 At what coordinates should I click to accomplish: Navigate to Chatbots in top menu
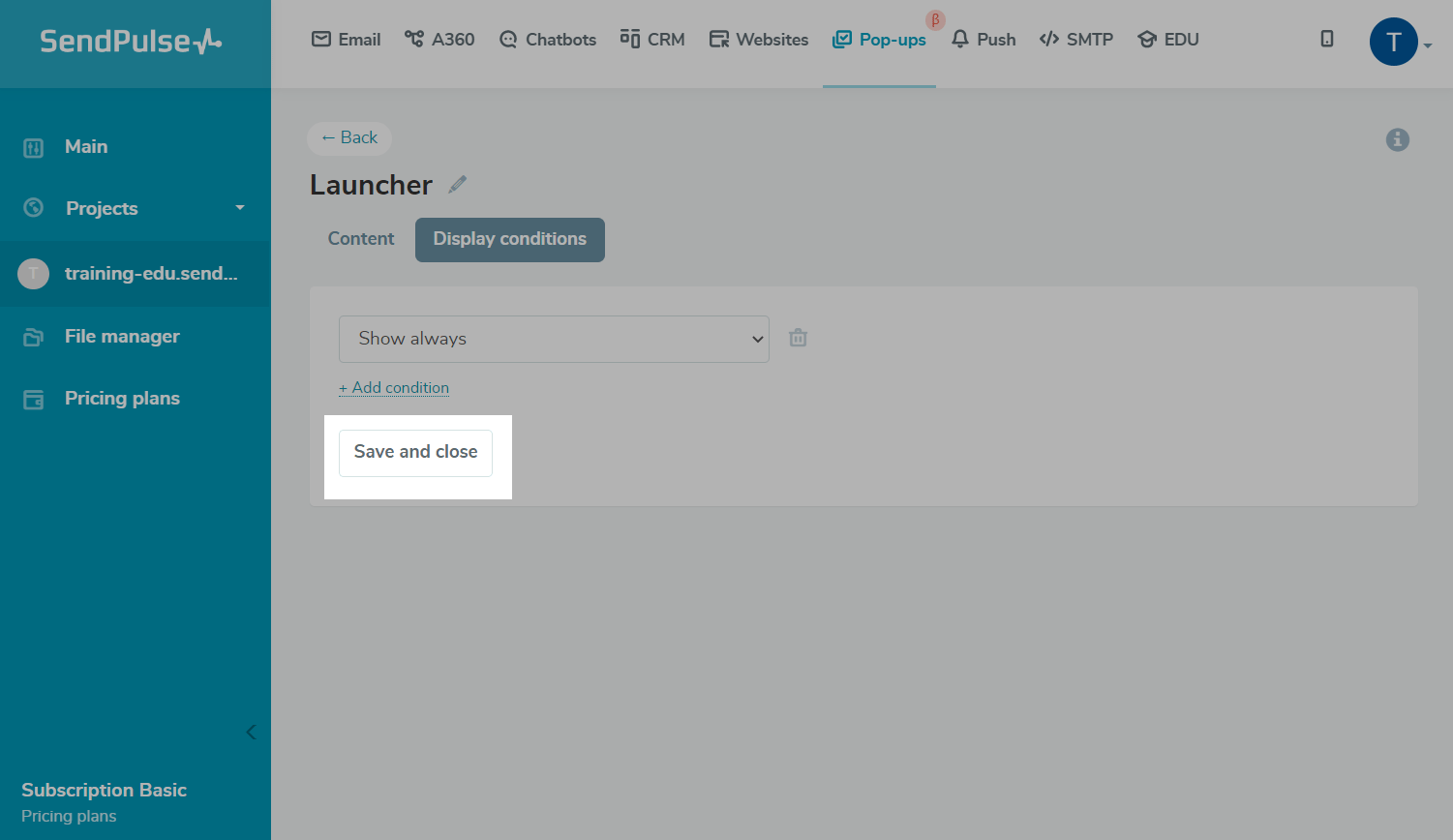pos(548,40)
